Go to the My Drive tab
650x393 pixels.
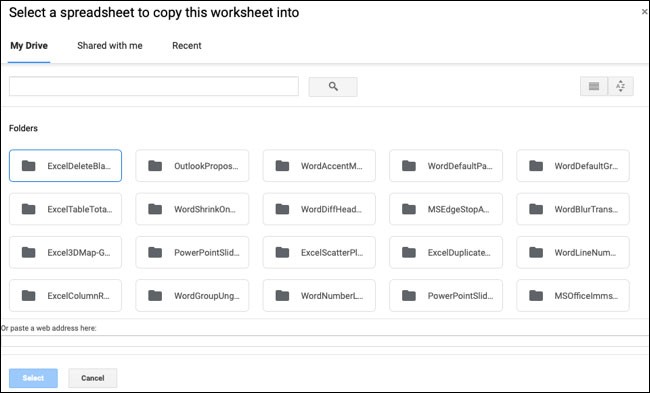click(x=29, y=46)
